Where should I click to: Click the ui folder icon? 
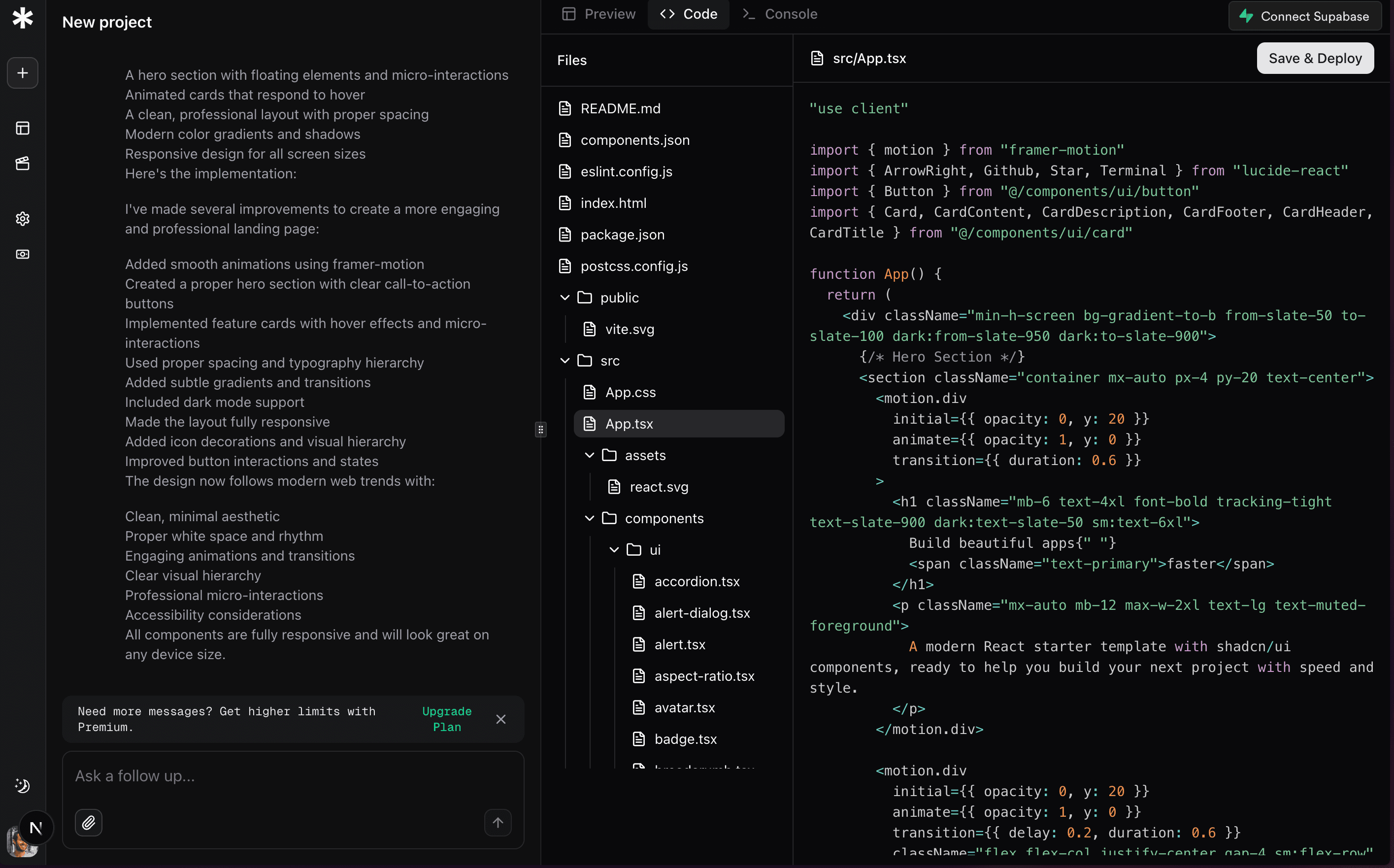(x=634, y=549)
